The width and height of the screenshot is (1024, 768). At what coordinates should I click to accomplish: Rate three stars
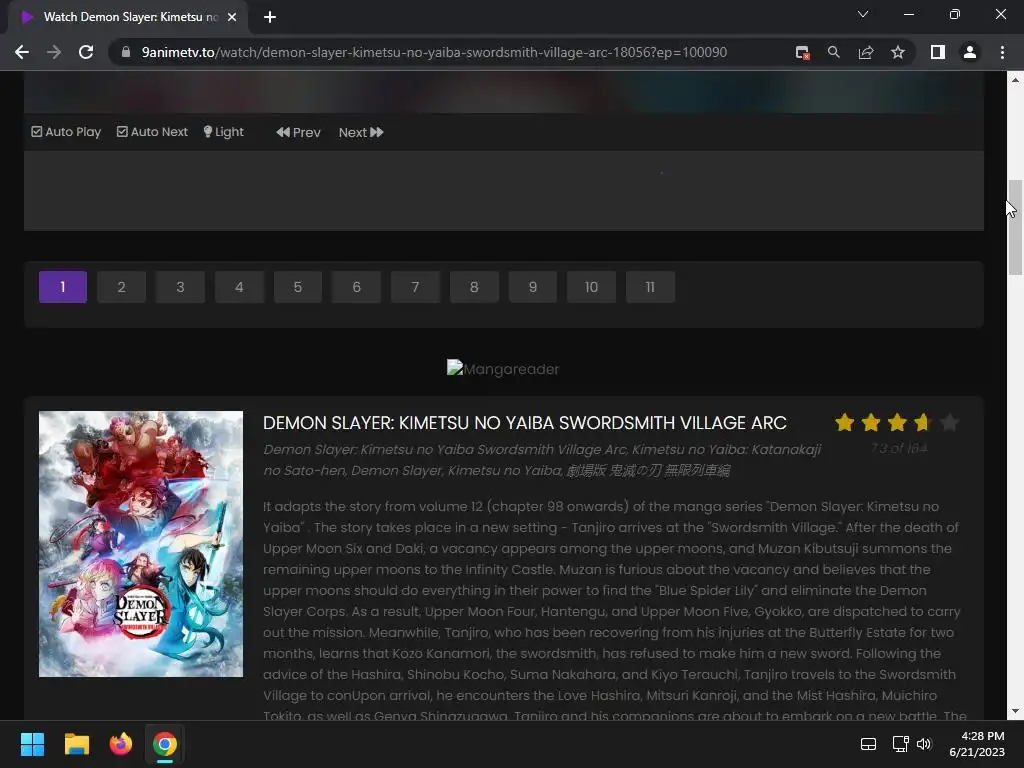click(897, 423)
